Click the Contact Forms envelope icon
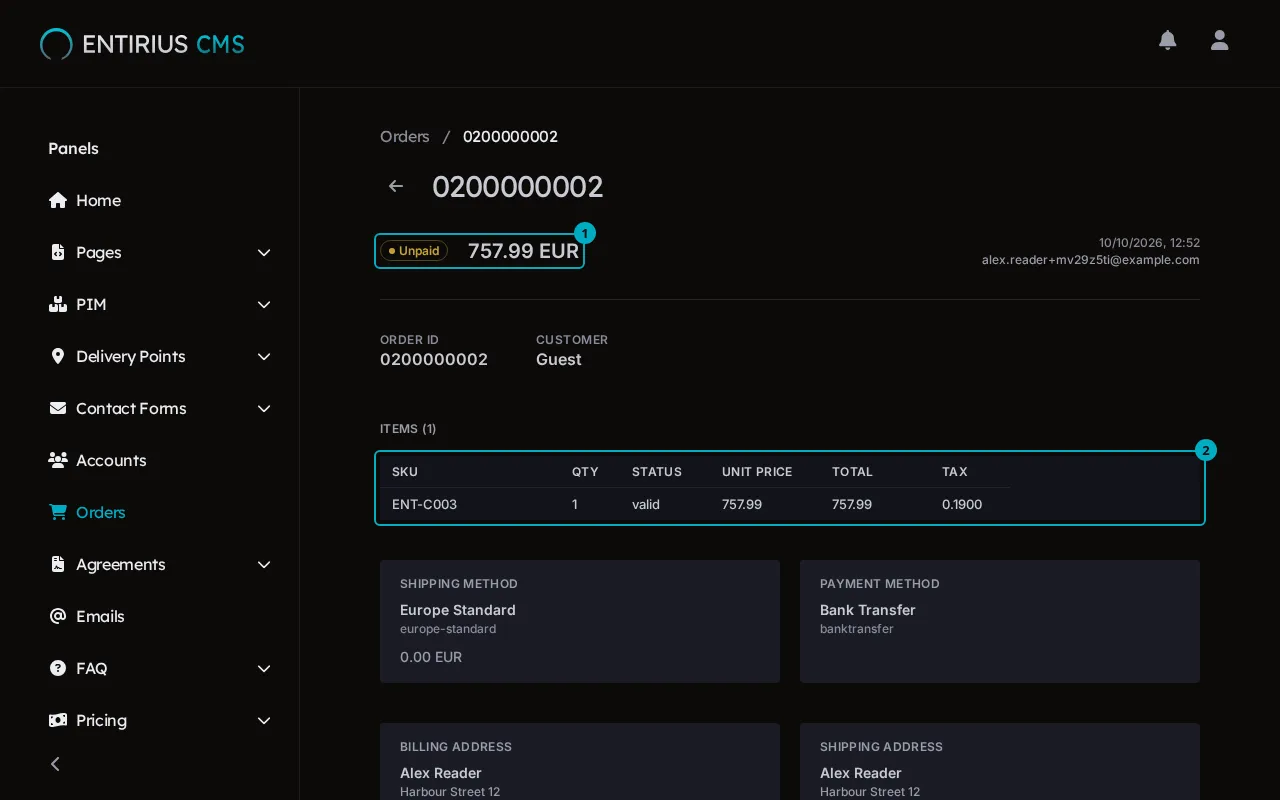 click(x=58, y=408)
